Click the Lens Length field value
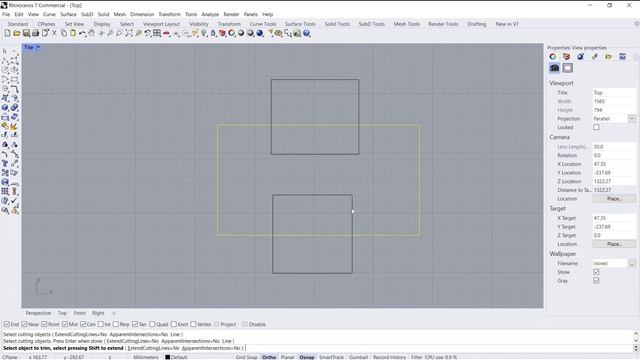This screenshot has height=360, width=640. pyautogui.click(x=614, y=147)
